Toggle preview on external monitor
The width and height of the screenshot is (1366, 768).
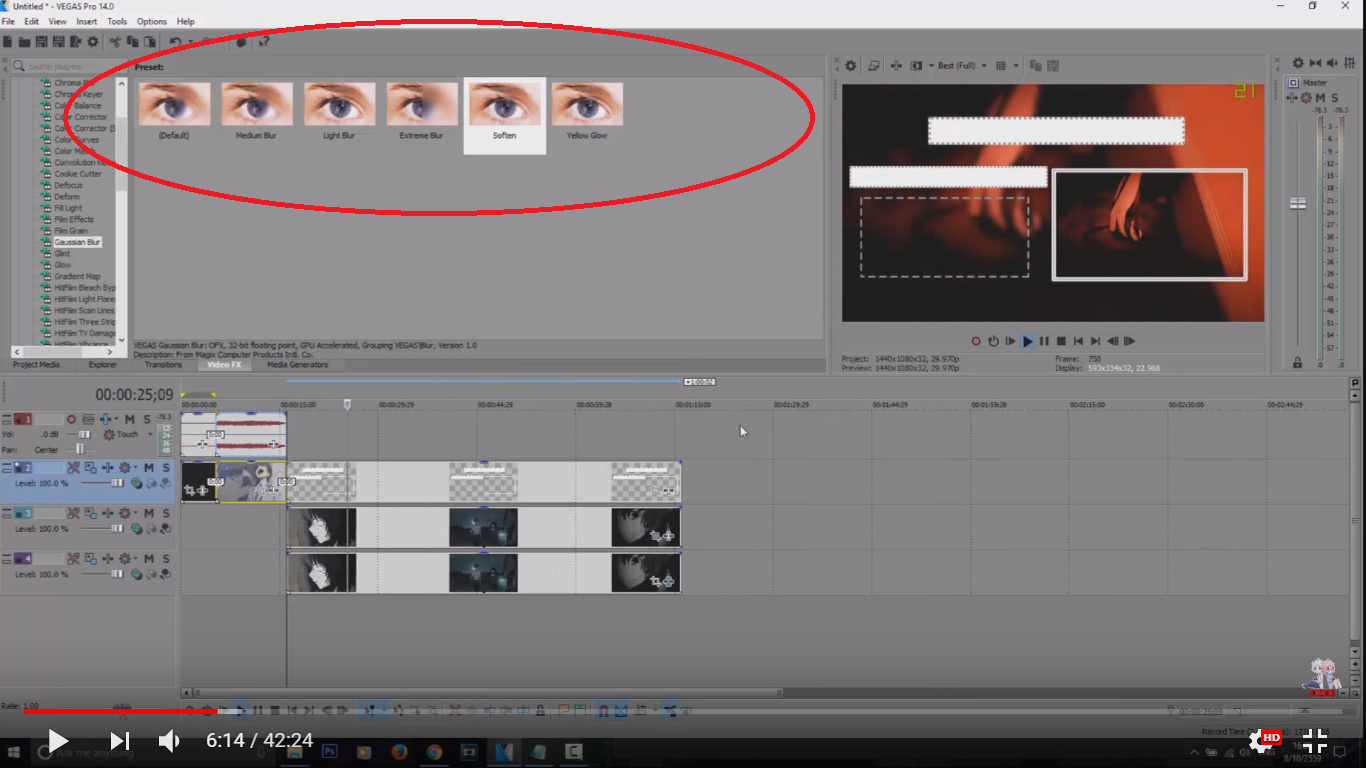[x=873, y=66]
